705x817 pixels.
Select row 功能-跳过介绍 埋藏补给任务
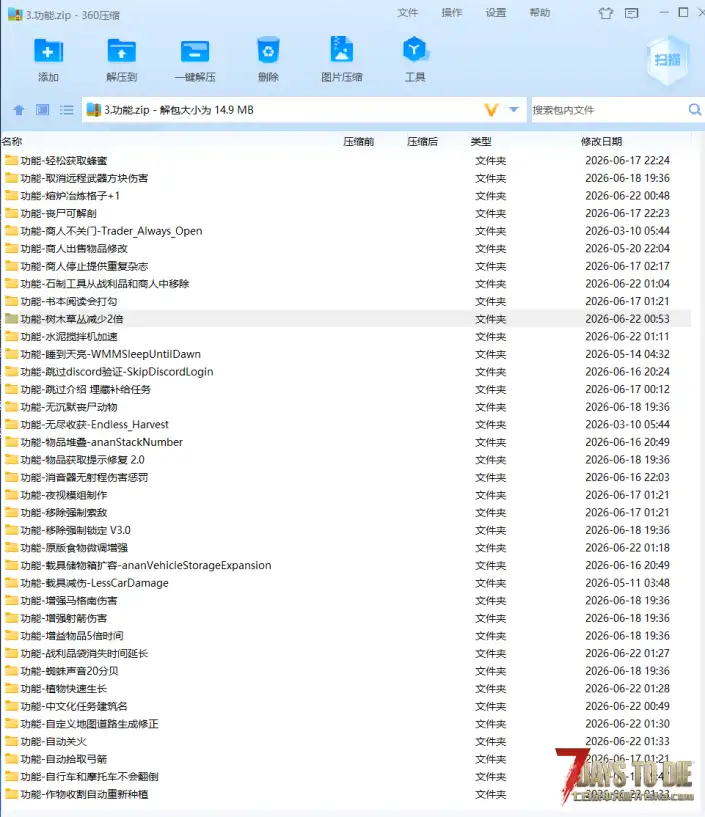347,389
